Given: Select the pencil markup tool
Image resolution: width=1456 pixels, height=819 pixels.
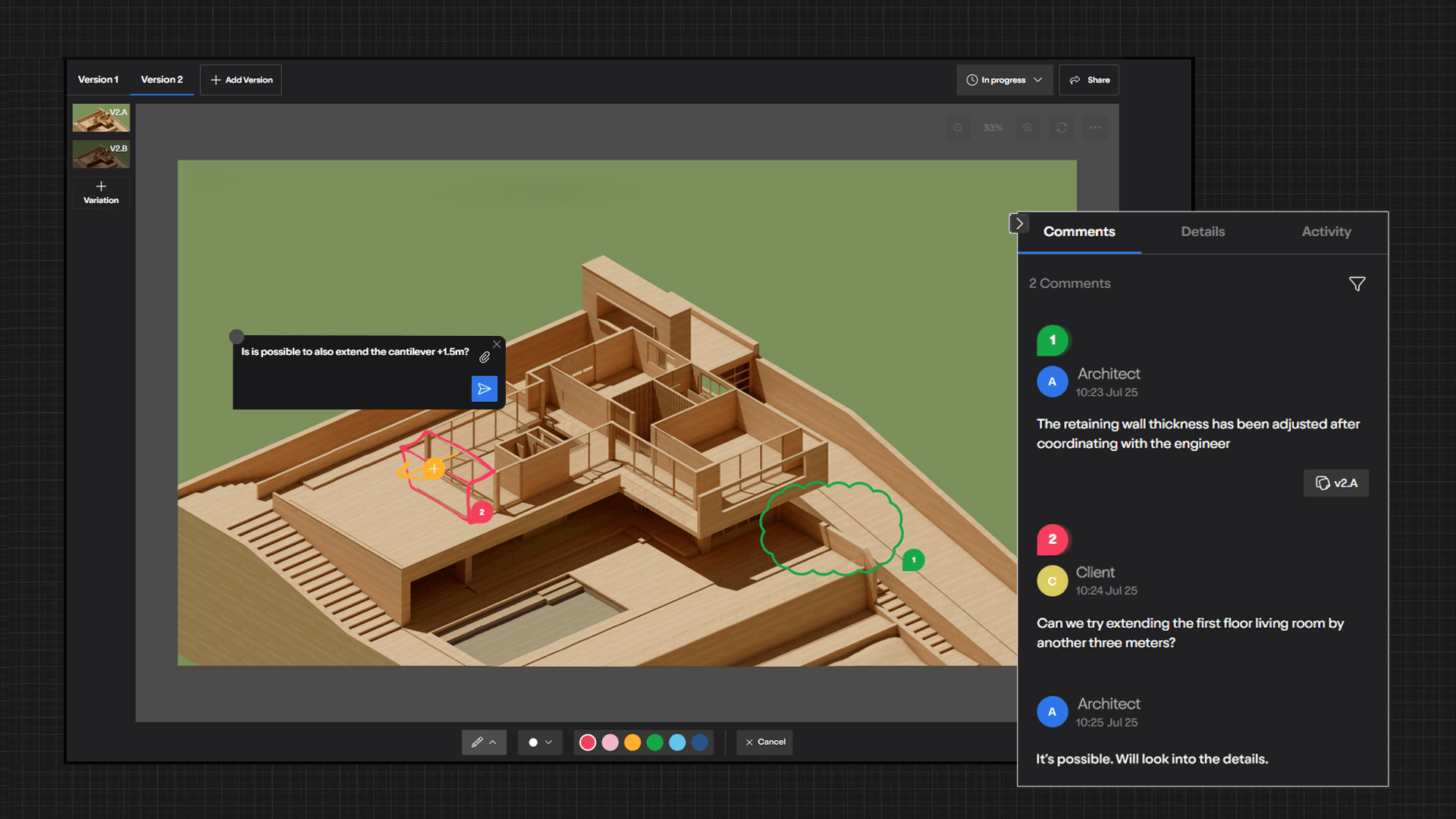Looking at the screenshot, I should (x=478, y=742).
